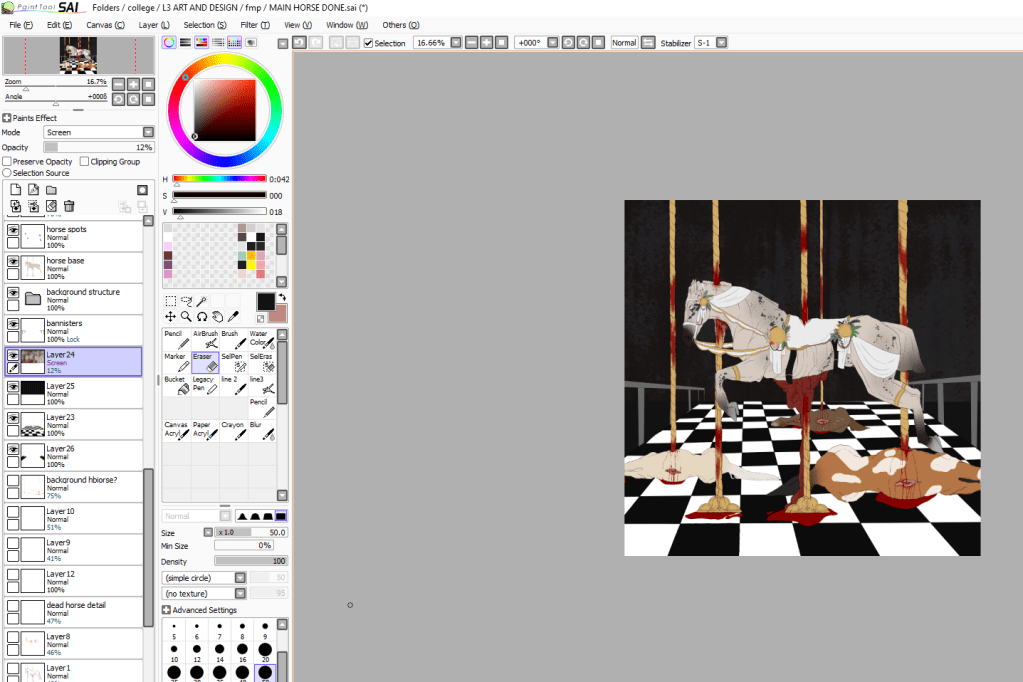
Task: Open the Stabilizer S-1 dropdown
Action: click(x=721, y=43)
